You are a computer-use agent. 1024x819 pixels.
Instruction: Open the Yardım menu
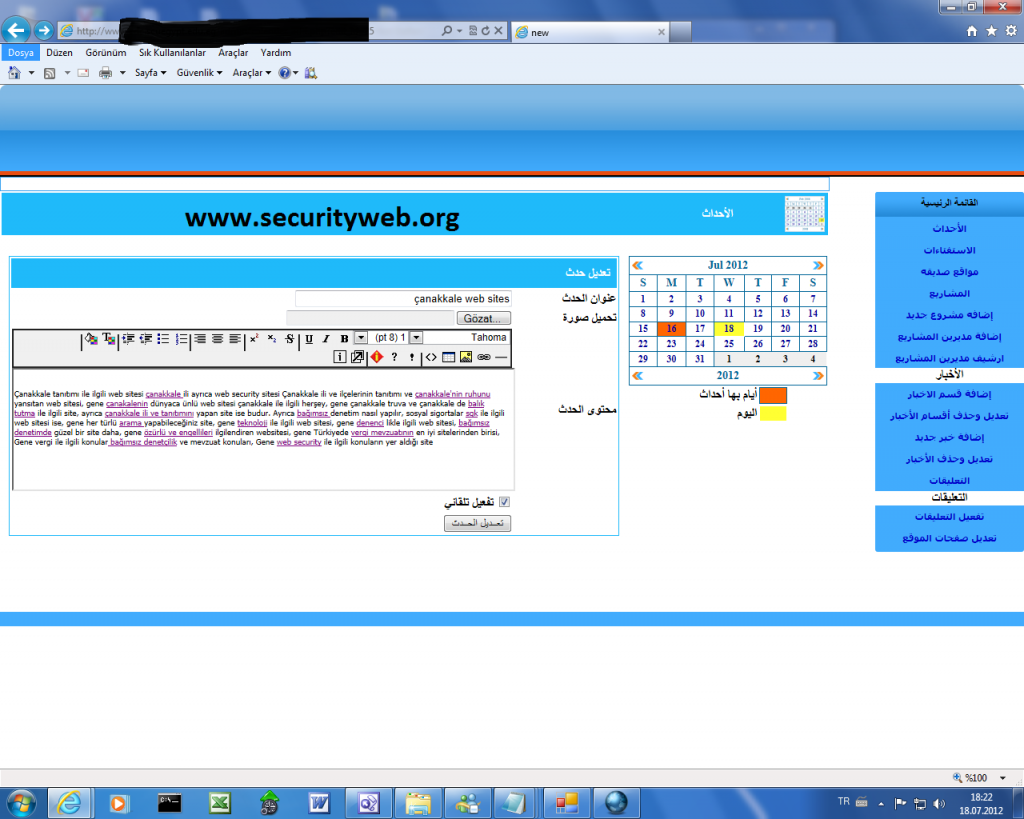click(x=276, y=53)
